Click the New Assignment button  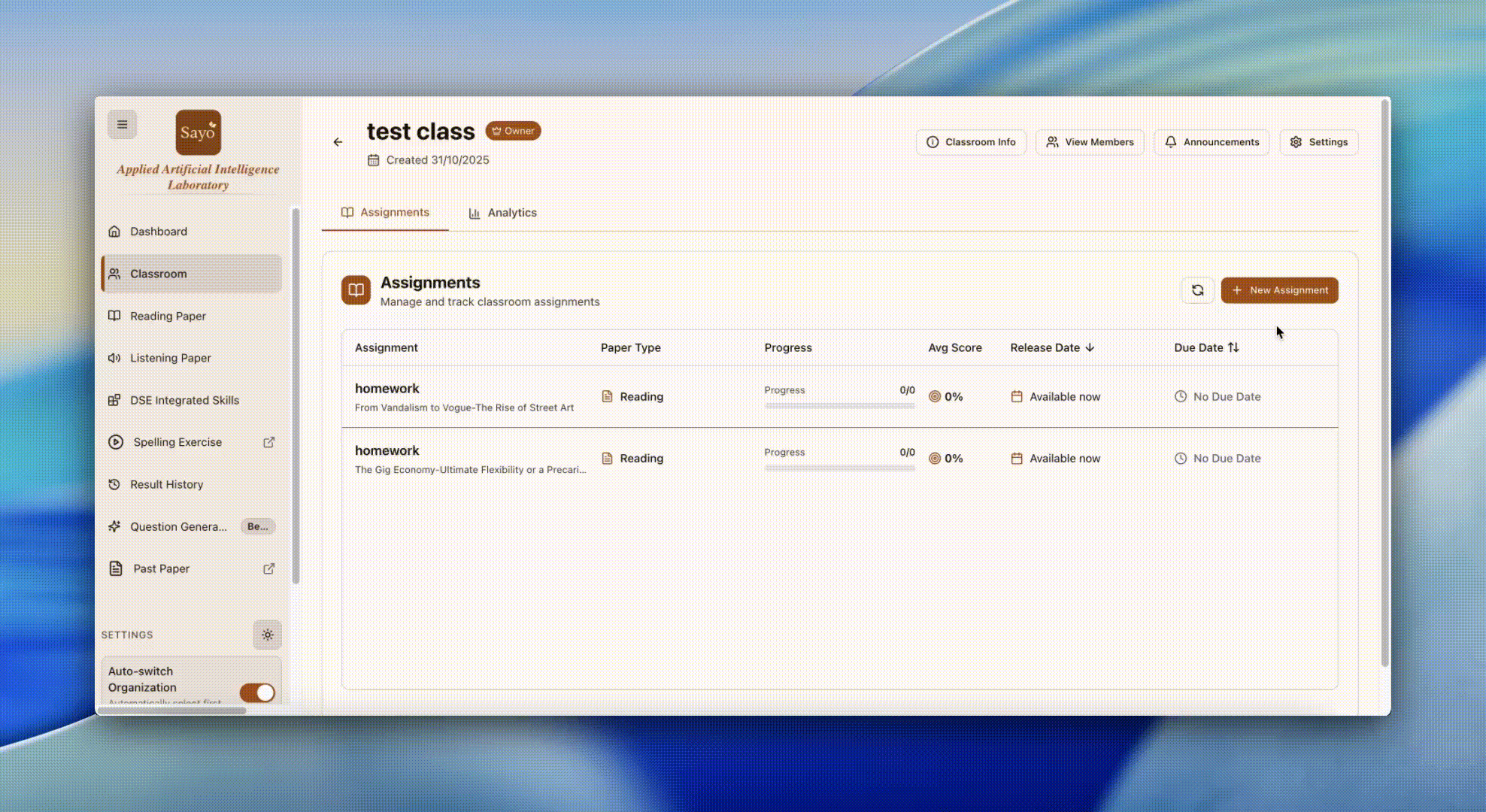(x=1279, y=290)
